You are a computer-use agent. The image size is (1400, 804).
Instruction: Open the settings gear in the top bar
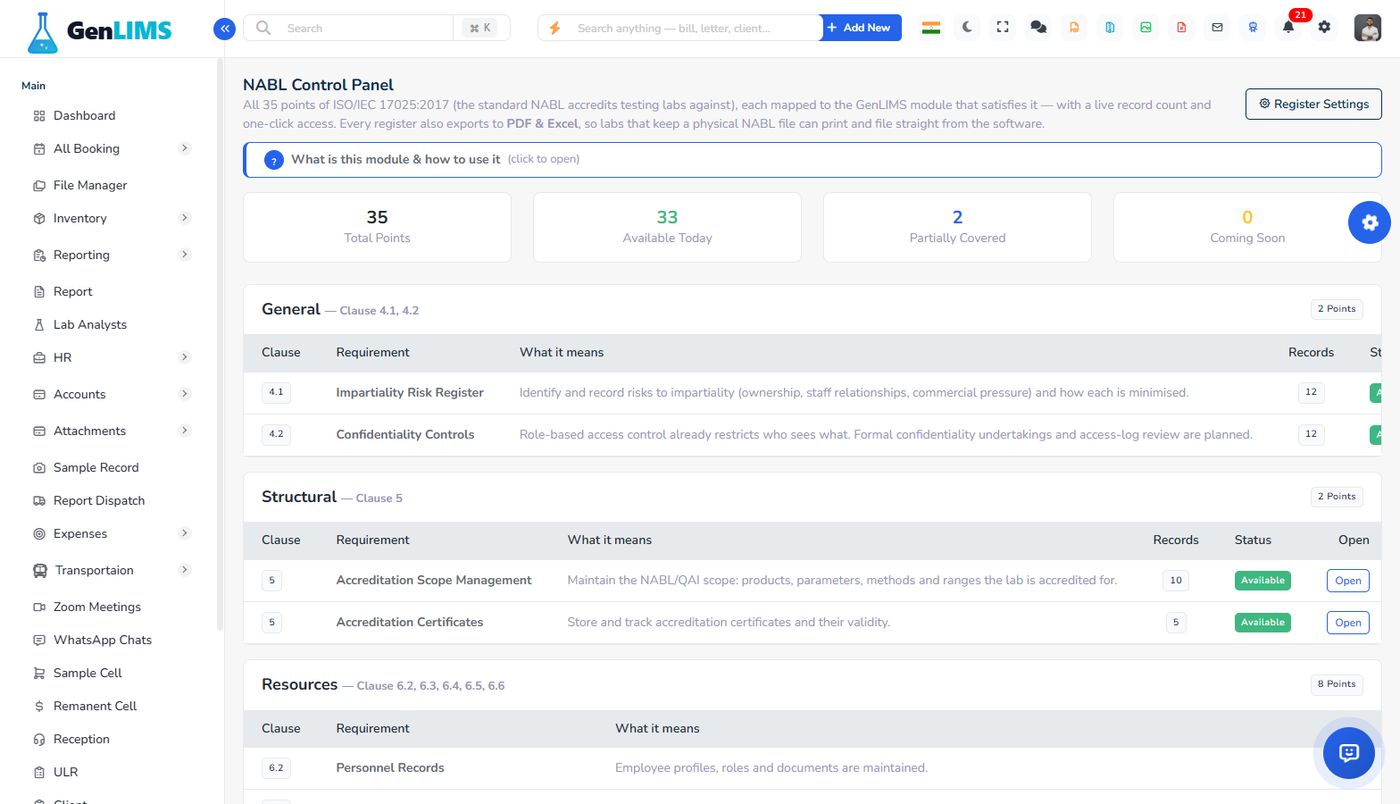tap(1324, 28)
